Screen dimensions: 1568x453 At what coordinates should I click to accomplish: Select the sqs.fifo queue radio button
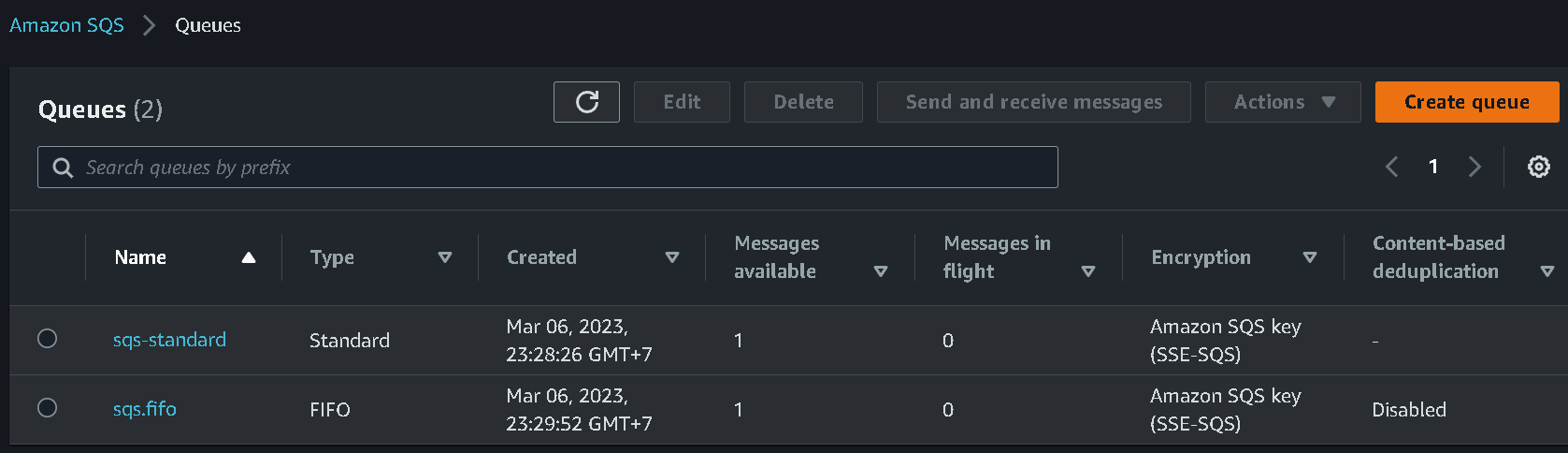click(x=47, y=408)
